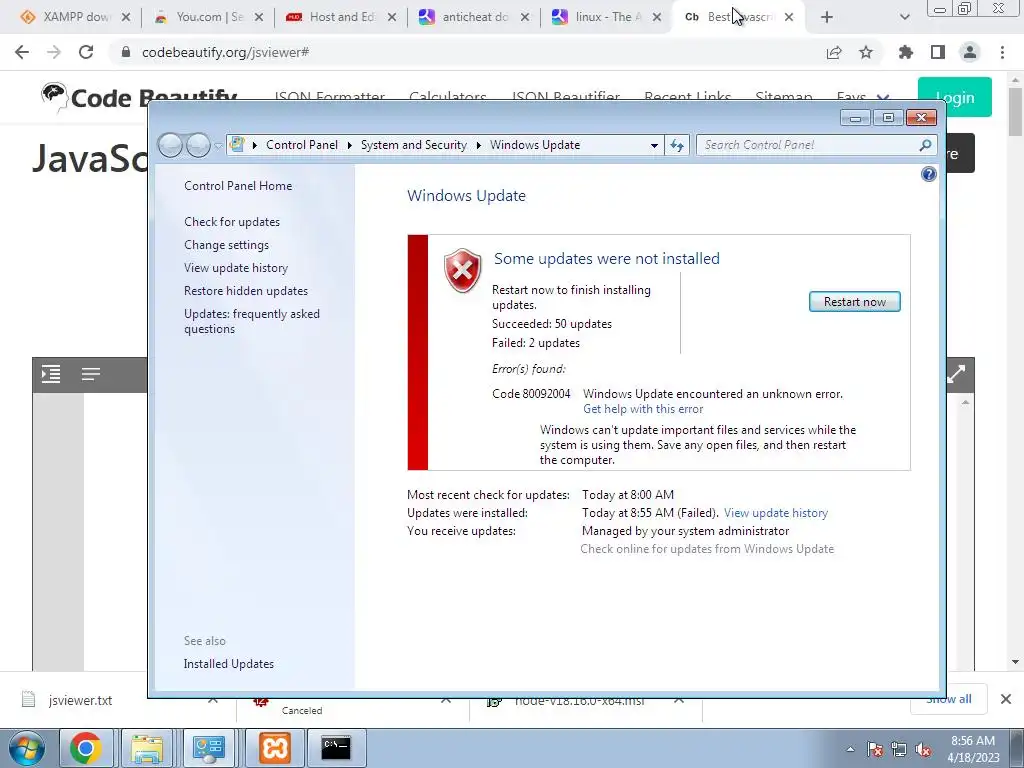1024x768 pixels.
Task: Open a new Chrome tab with plus
Action: (x=827, y=18)
